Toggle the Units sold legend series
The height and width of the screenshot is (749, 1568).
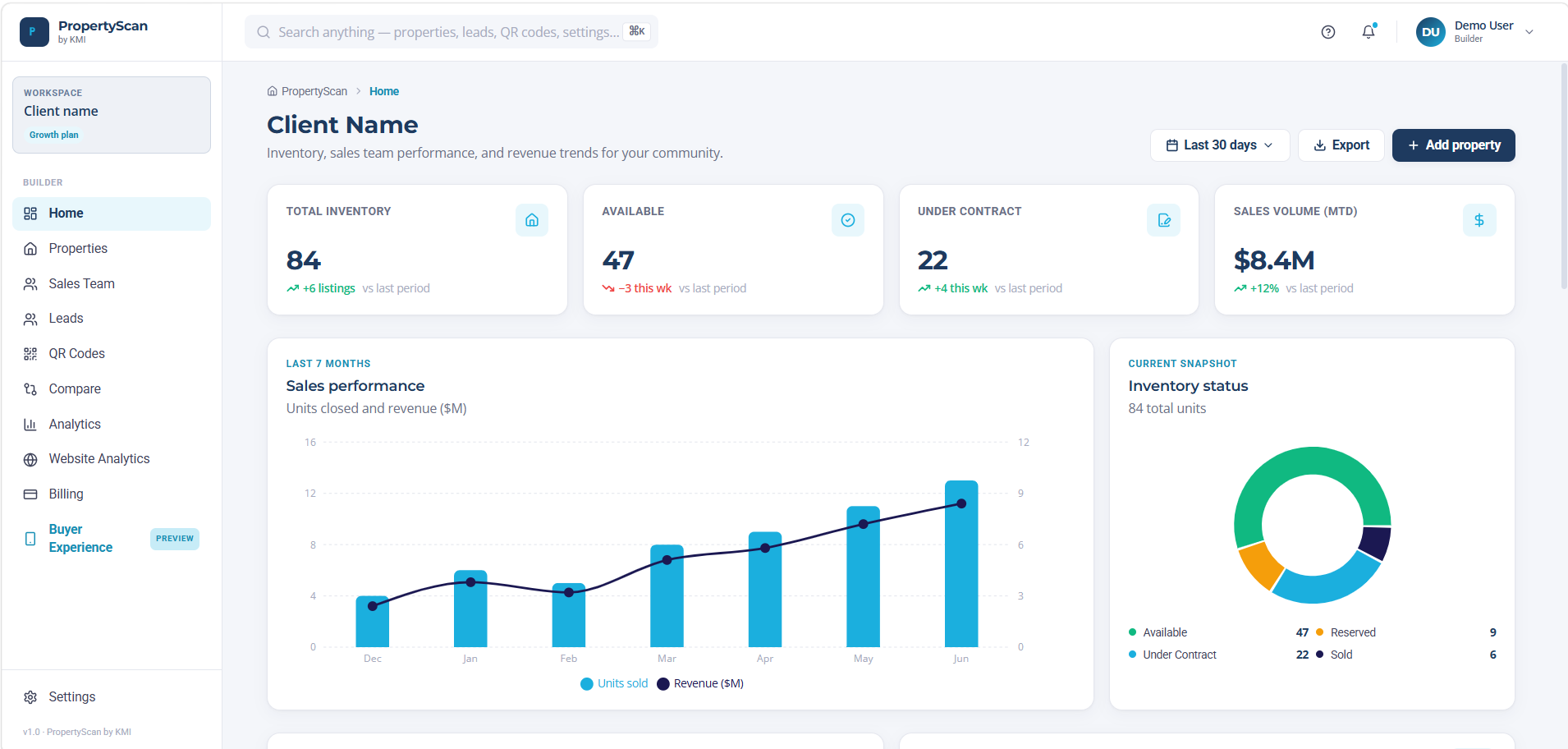[x=614, y=683]
